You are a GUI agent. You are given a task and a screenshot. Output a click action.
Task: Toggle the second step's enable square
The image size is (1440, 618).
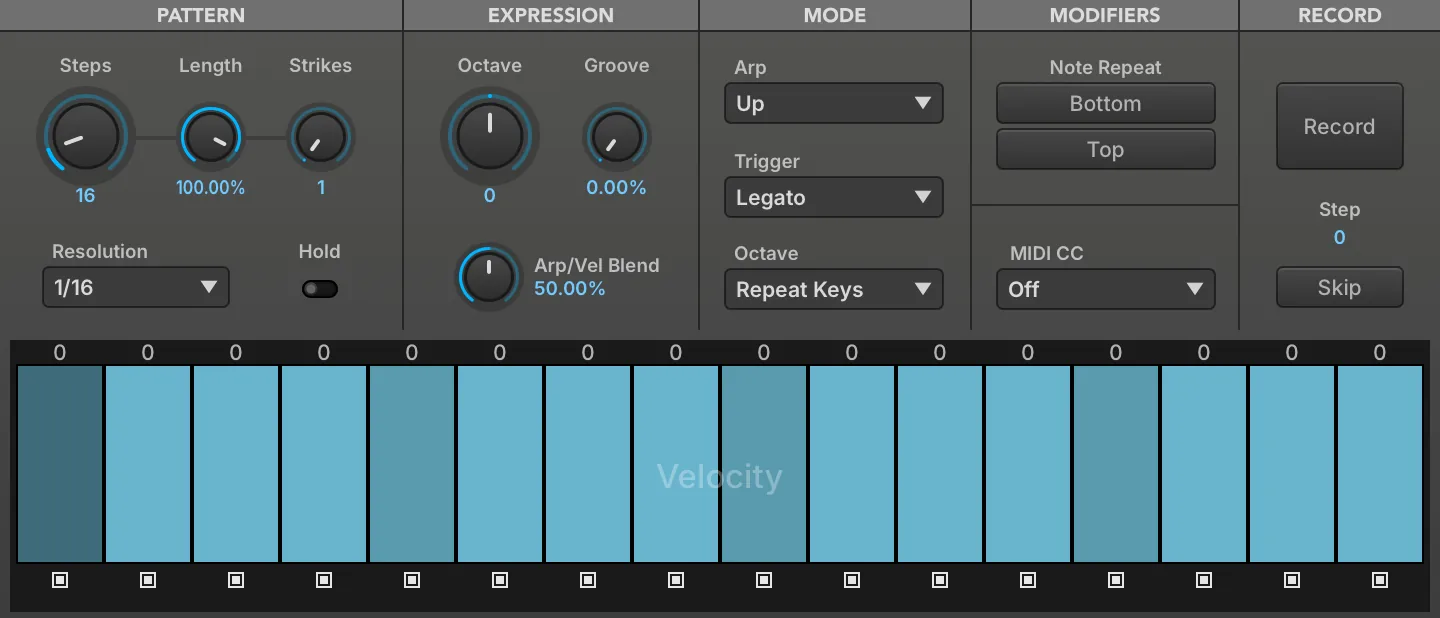pyautogui.click(x=148, y=580)
